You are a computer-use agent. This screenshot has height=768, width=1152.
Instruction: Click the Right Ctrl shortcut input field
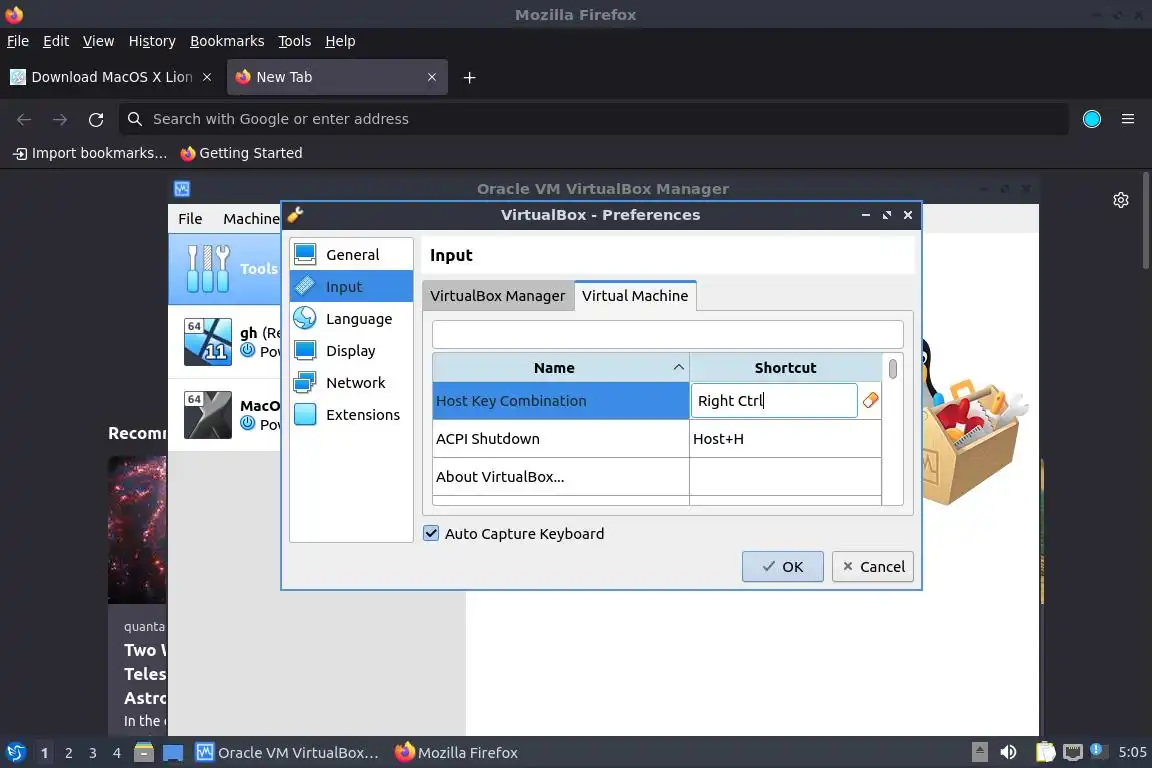774,401
